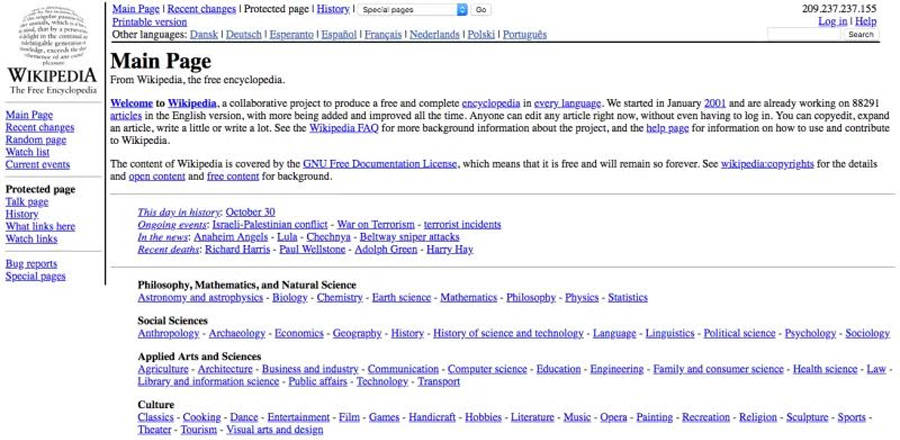Open the 2001 year link
The width and height of the screenshot is (900, 440).
pos(715,104)
